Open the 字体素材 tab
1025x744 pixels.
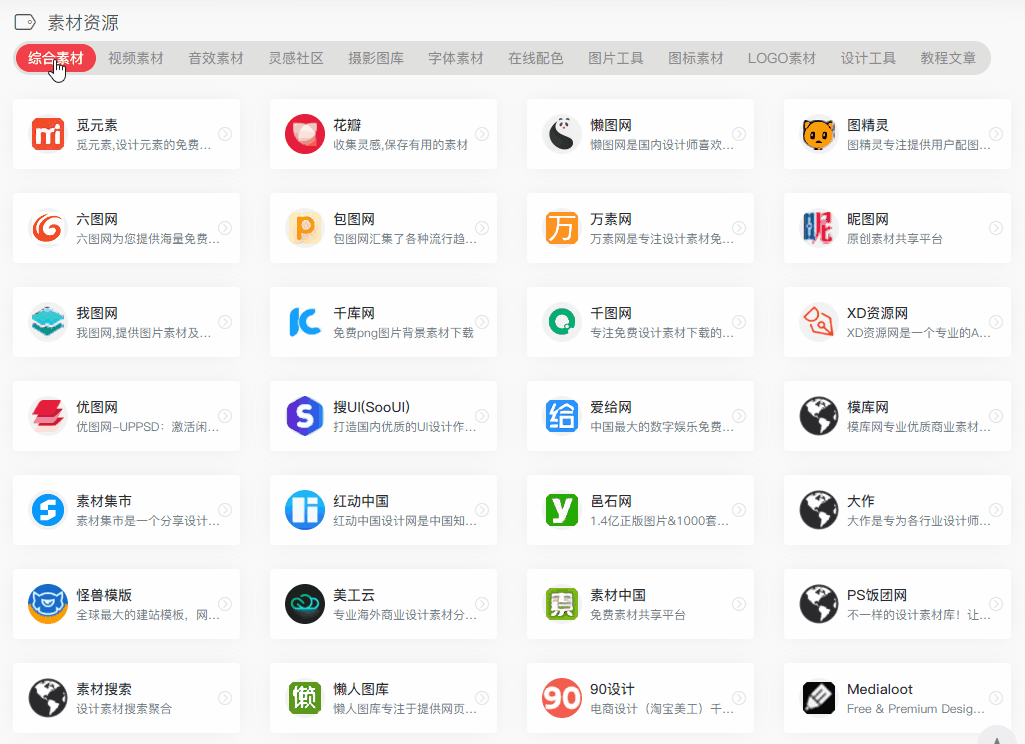[x=456, y=58]
